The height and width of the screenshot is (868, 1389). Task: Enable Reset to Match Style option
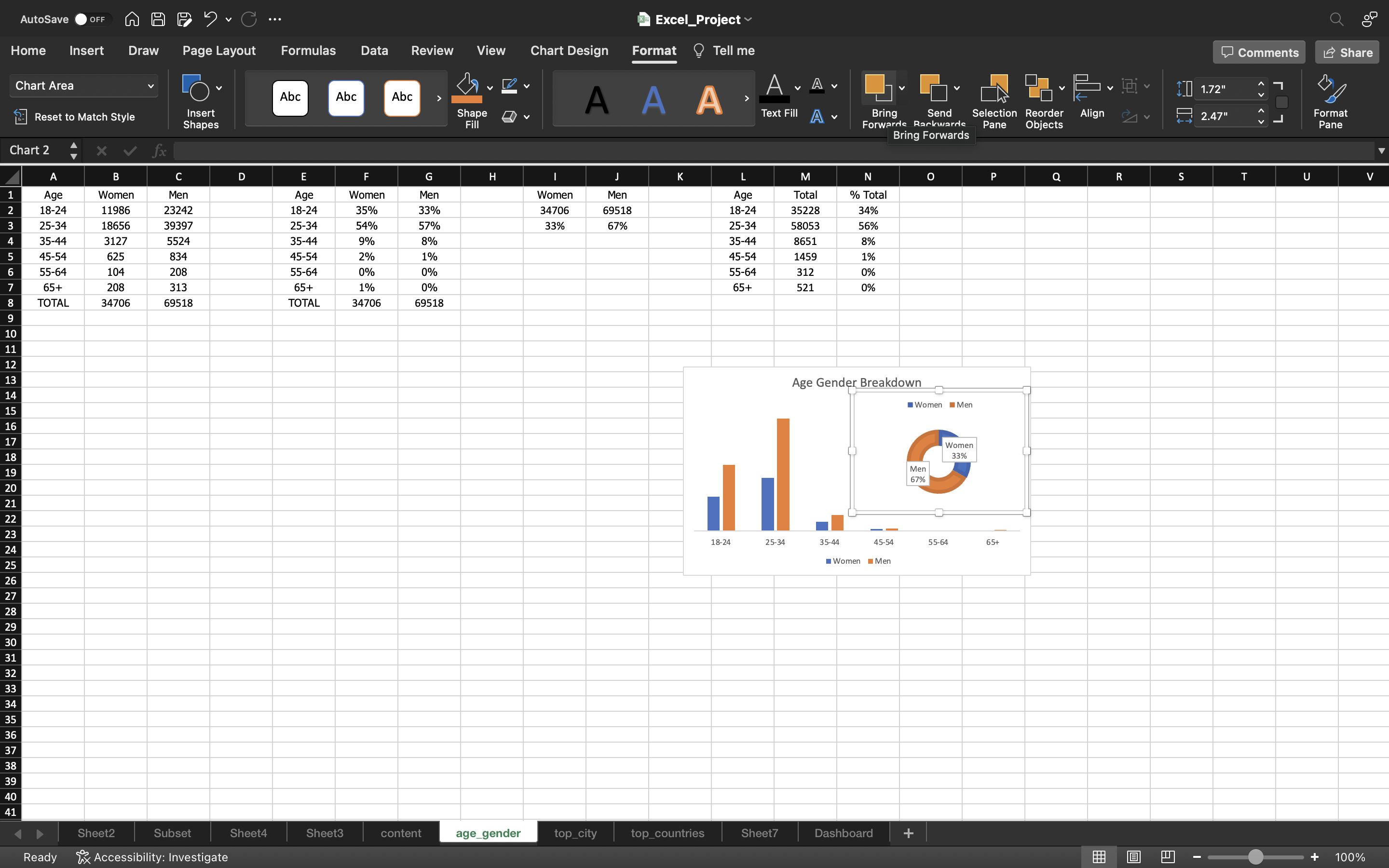(75, 116)
